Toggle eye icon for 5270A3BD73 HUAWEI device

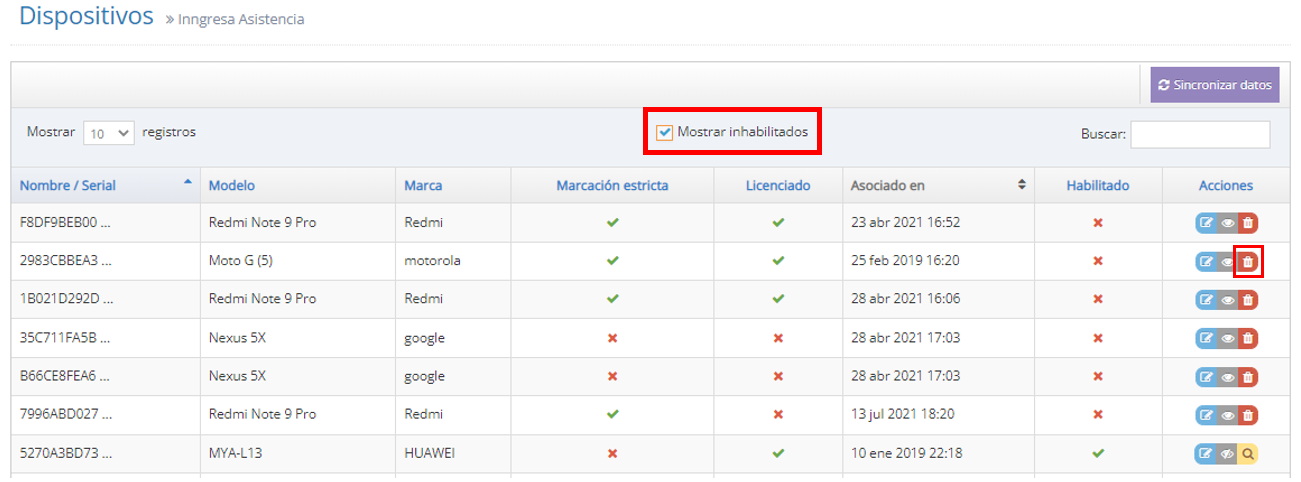[1227, 454]
